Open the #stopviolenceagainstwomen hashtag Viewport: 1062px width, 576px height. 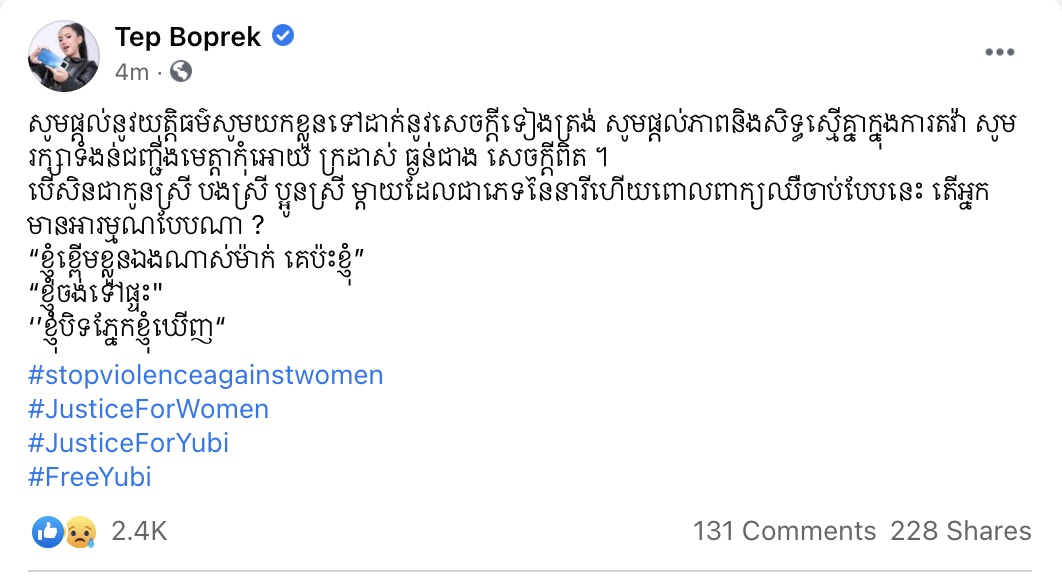(206, 376)
